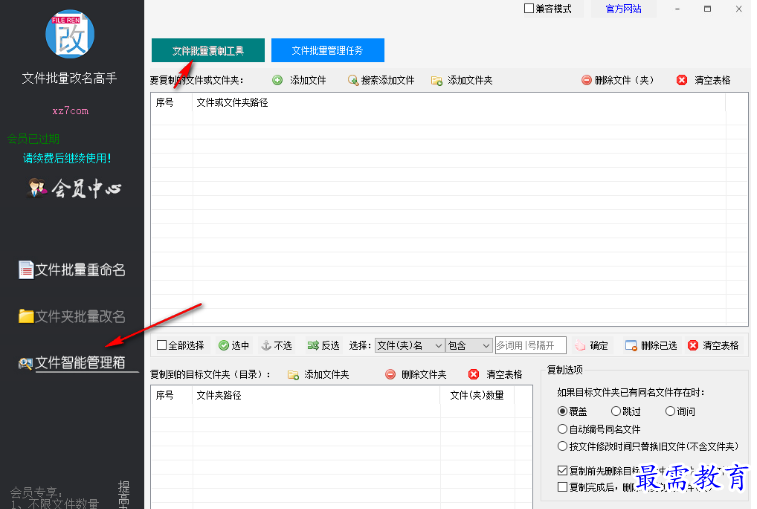757x509 pixels.
Task: Open 官方网站 link
Action: (623, 9)
